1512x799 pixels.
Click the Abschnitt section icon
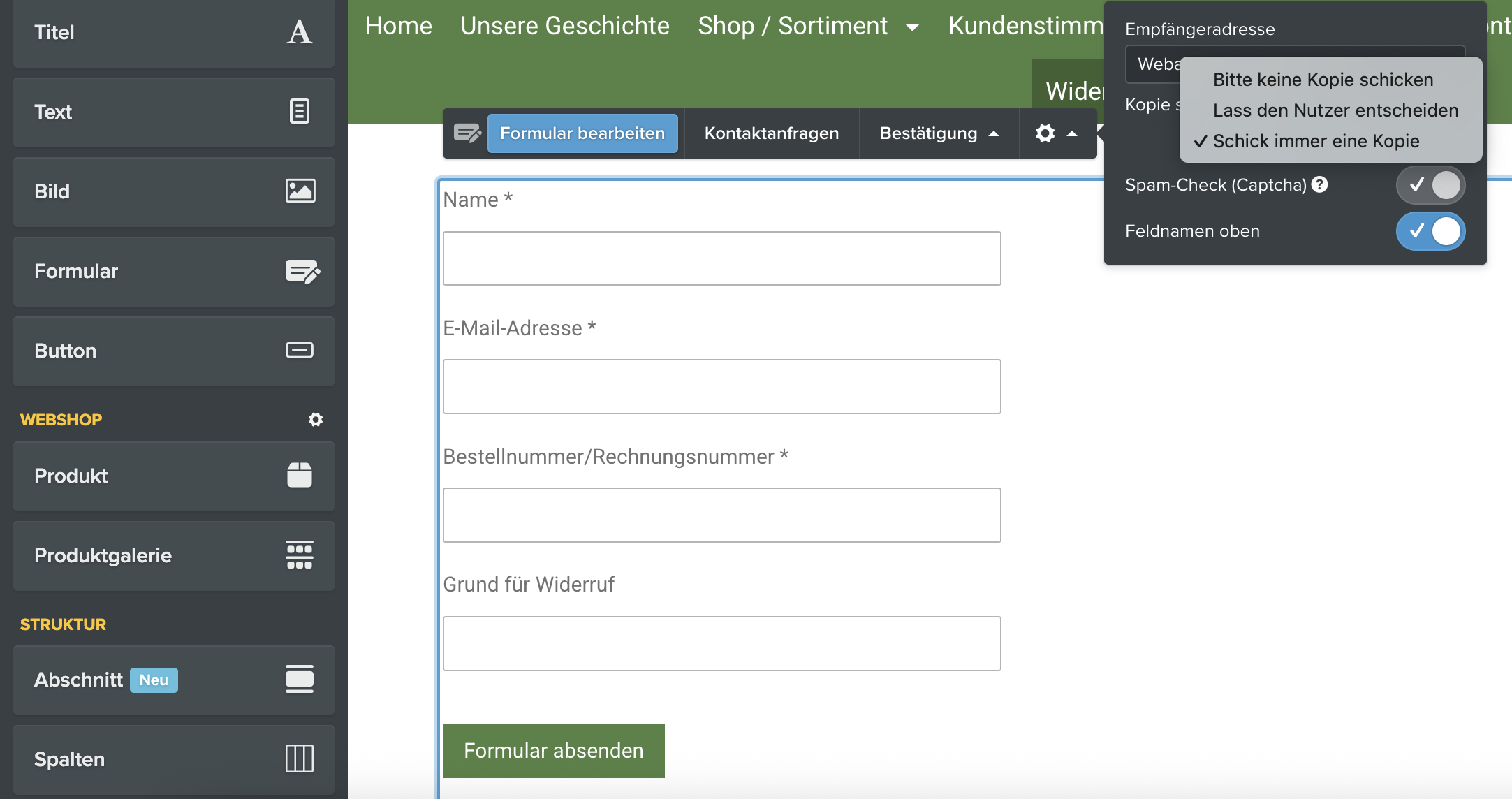coord(300,679)
